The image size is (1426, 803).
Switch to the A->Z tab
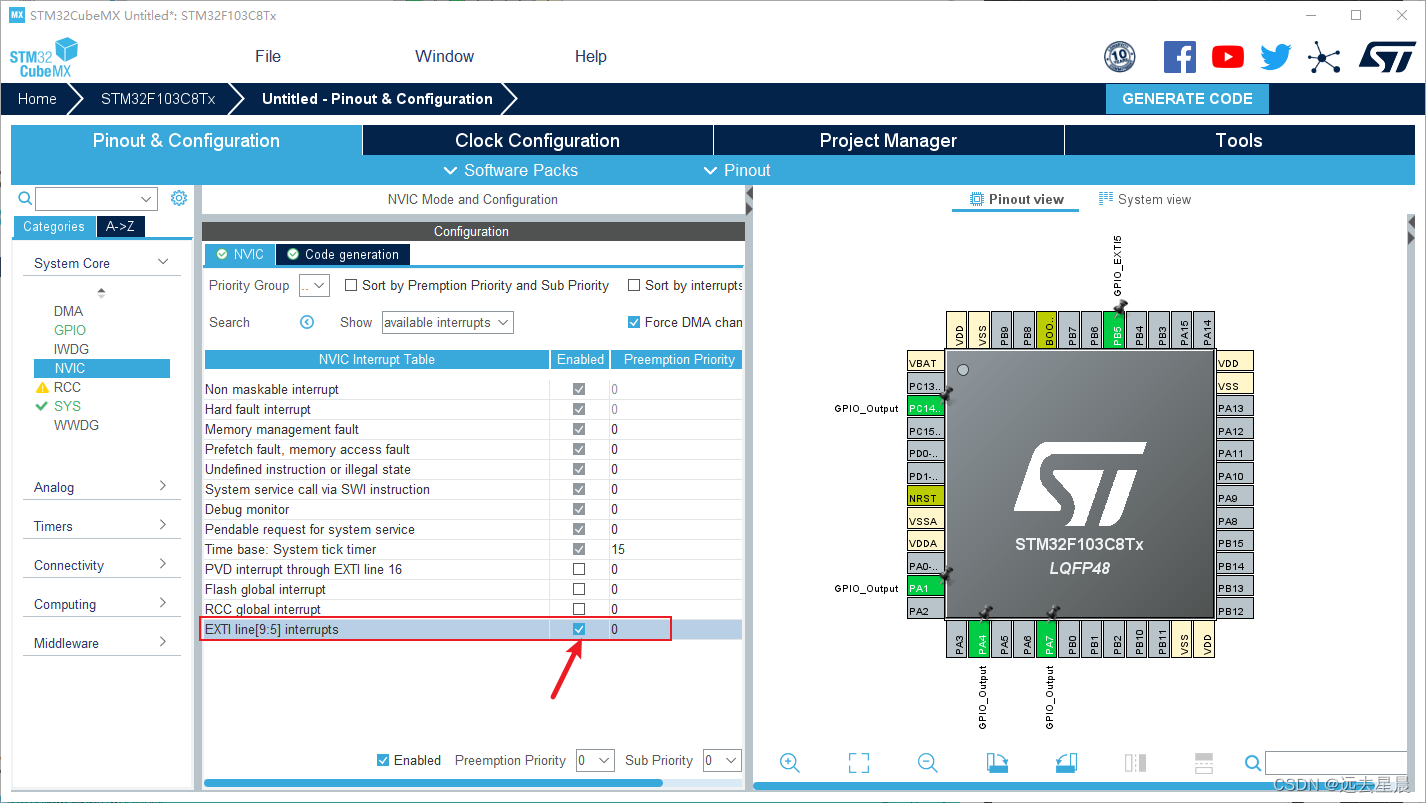click(x=120, y=226)
